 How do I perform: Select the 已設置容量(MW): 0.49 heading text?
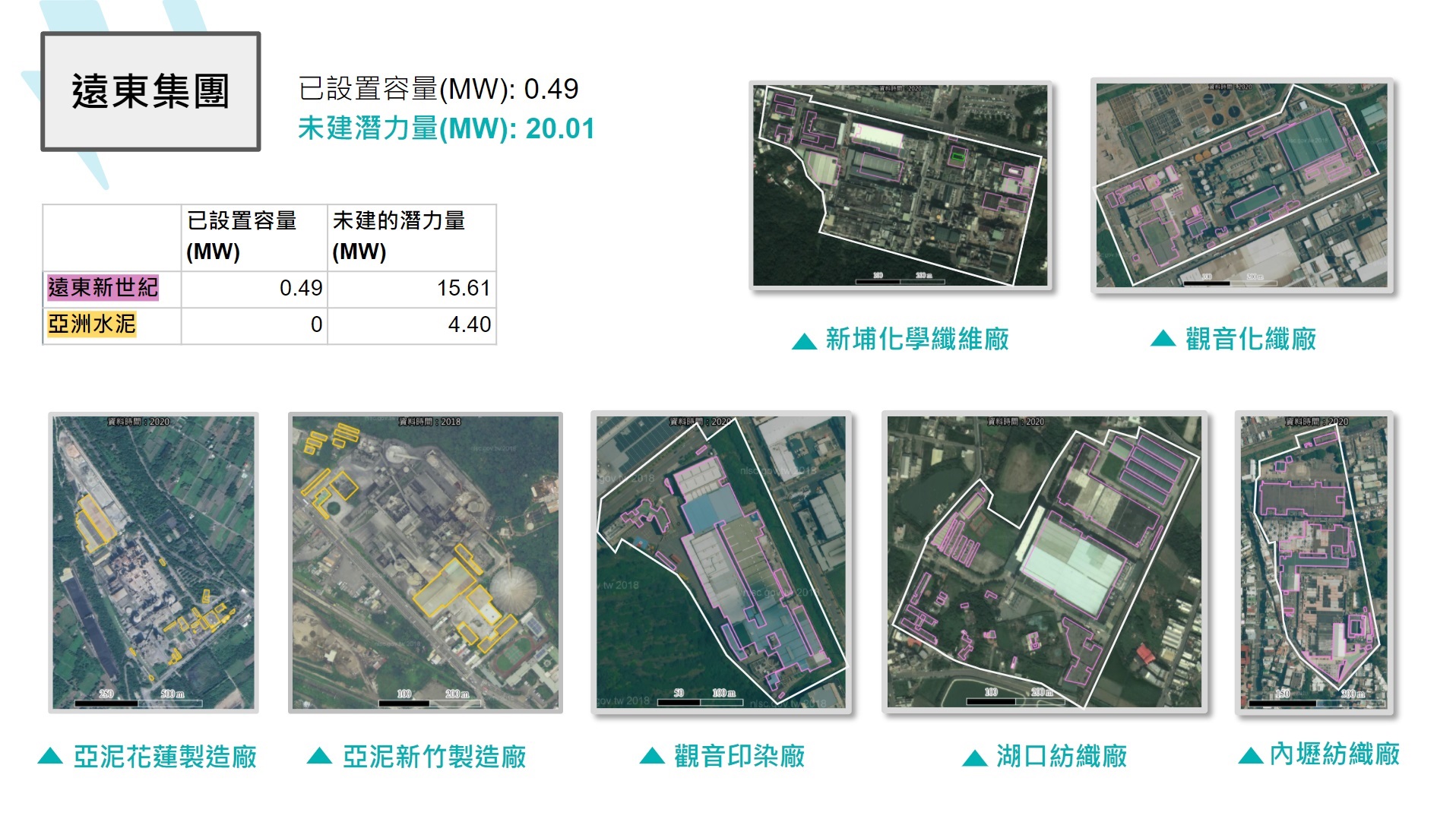click(438, 89)
